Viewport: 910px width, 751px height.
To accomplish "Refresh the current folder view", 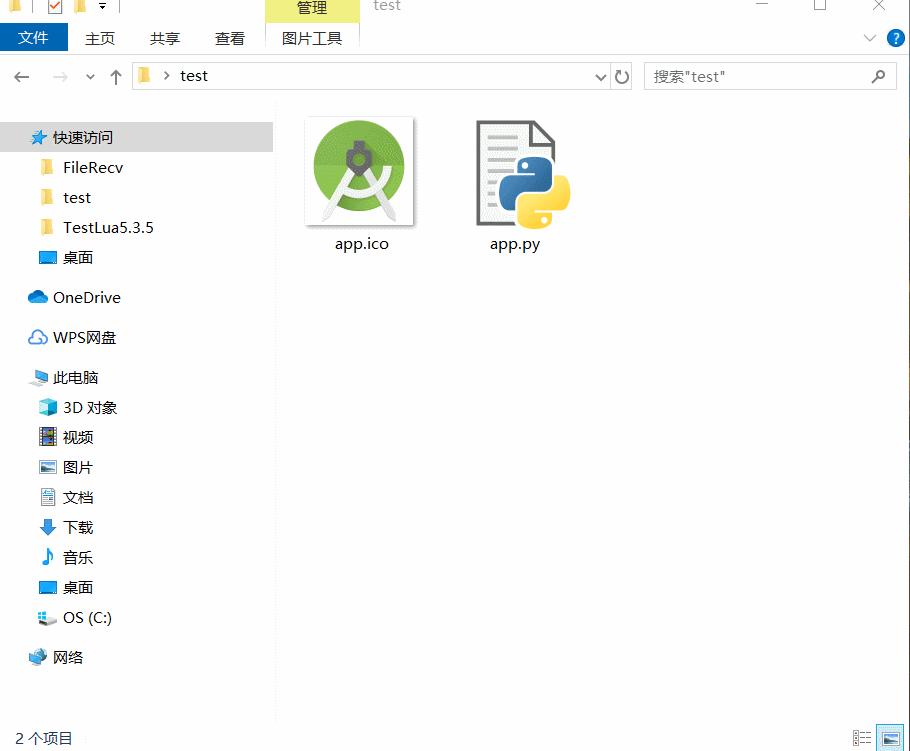I will [x=622, y=77].
